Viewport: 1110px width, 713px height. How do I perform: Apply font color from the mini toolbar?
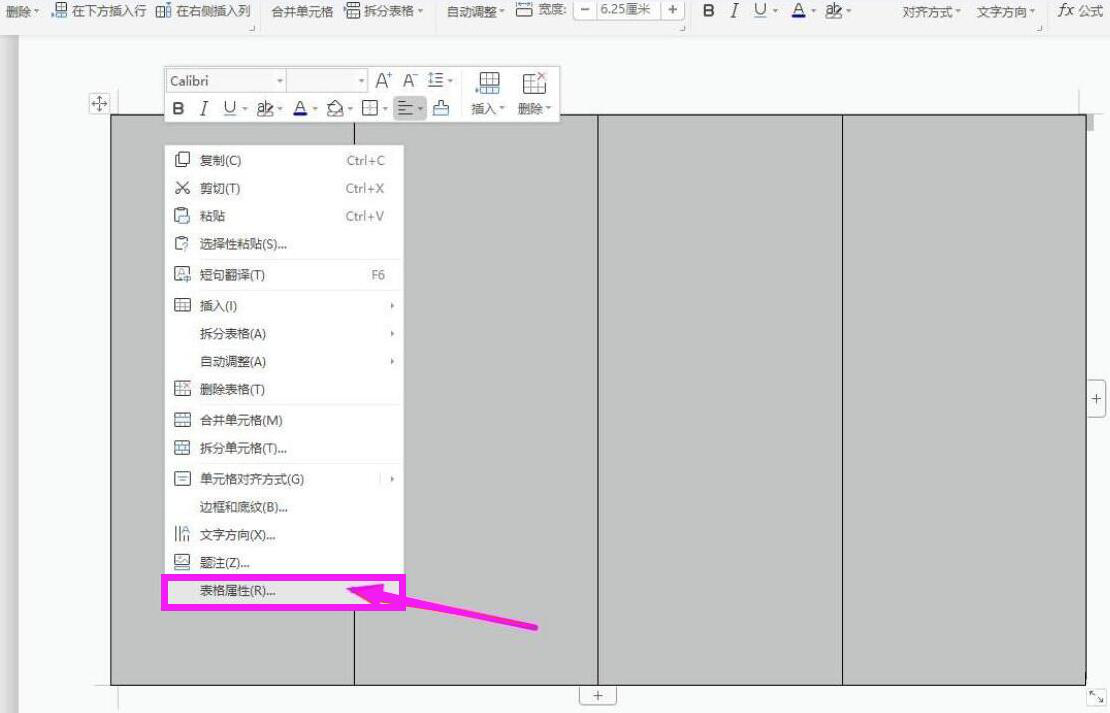tap(300, 108)
